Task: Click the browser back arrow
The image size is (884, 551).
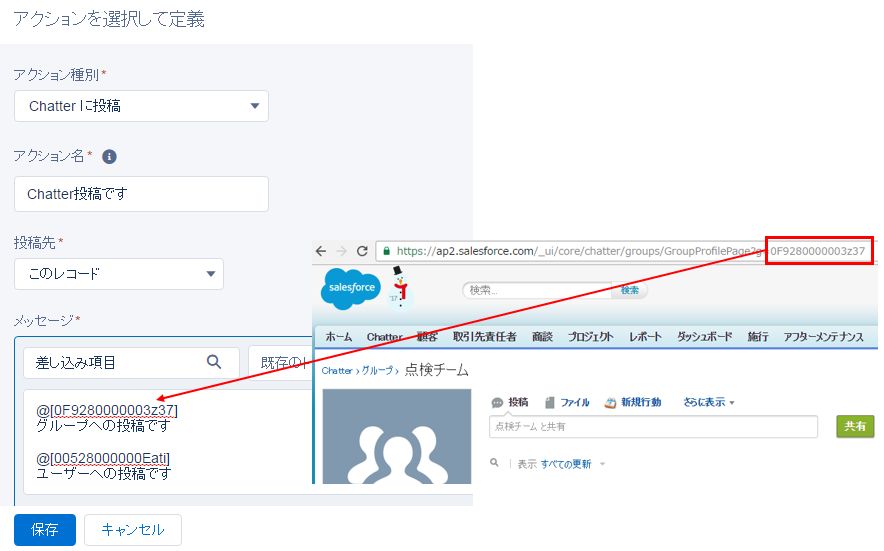Action: 321,251
